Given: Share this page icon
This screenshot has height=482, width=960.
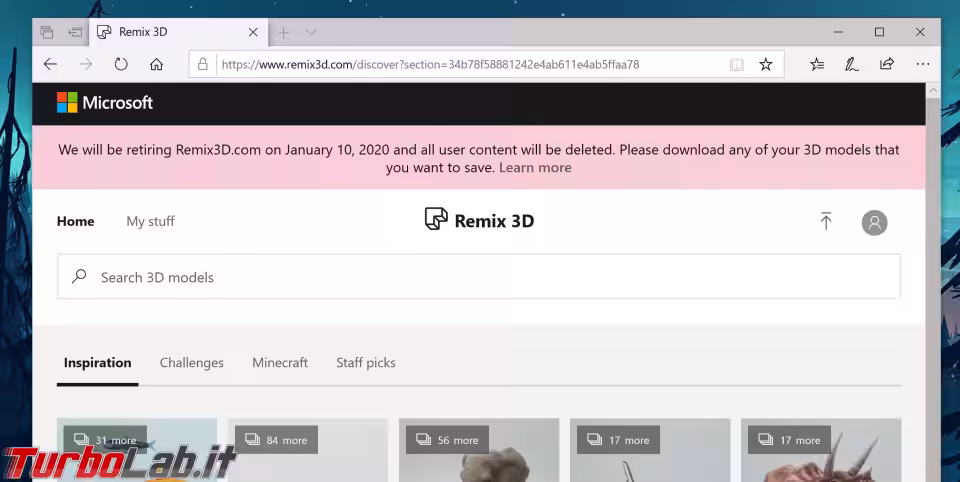Looking at the screenshot, I should 887,64.
